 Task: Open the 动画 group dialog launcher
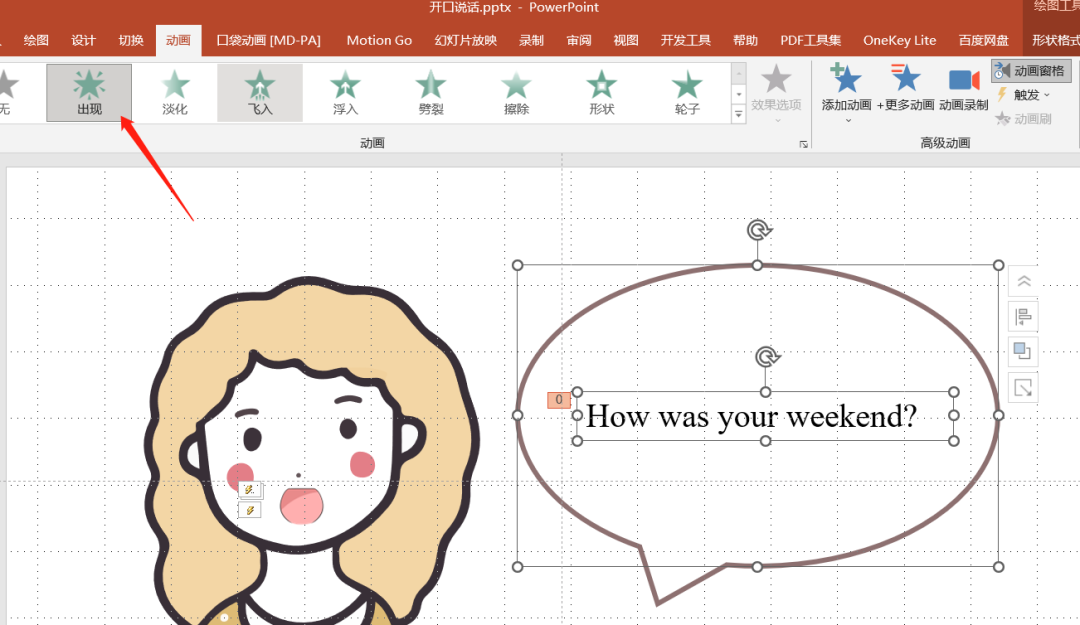[803, 144]
